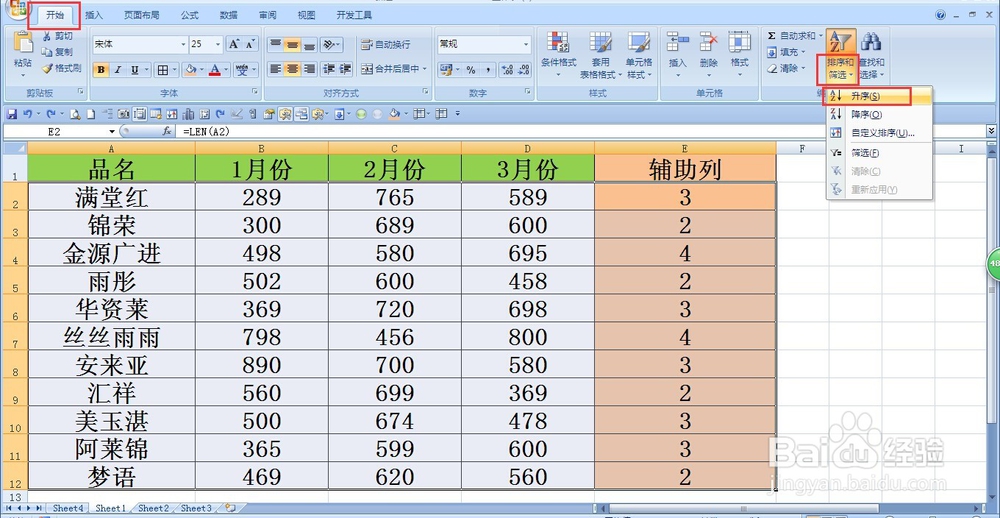Select column E header
Image resolution: width=1000 pixels, height=518 pixels.
pos(685,148)
